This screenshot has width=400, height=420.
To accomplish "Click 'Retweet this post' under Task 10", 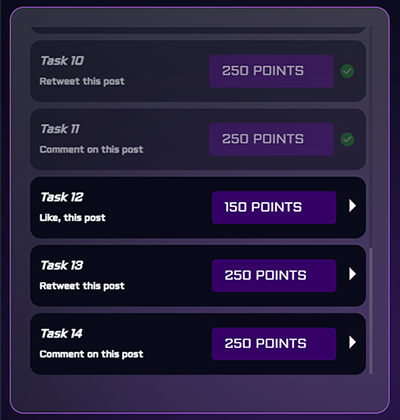I will [82, 81].
